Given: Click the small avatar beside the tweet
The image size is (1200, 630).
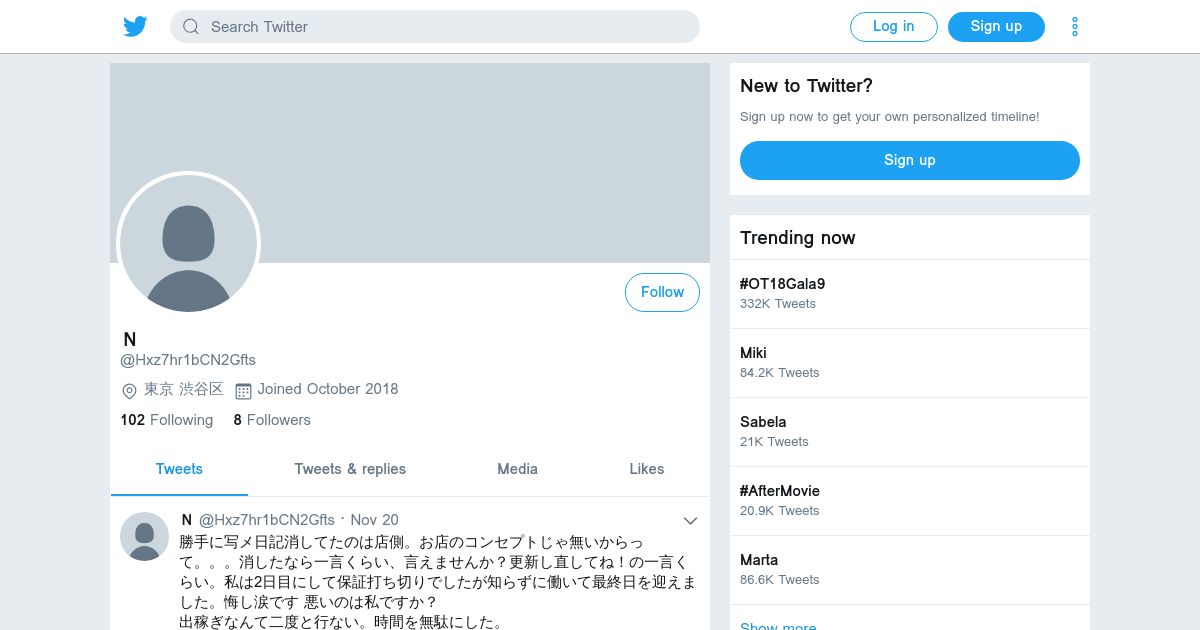Looking at the screenshot, I should point(144,536).
